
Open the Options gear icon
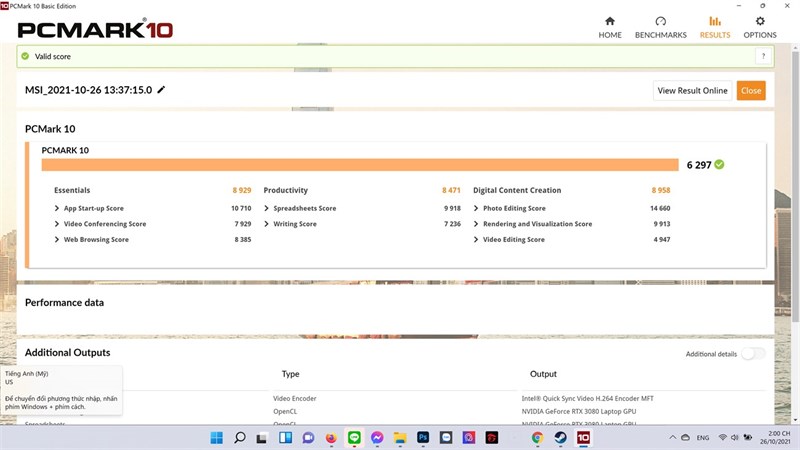coord(760,21)
